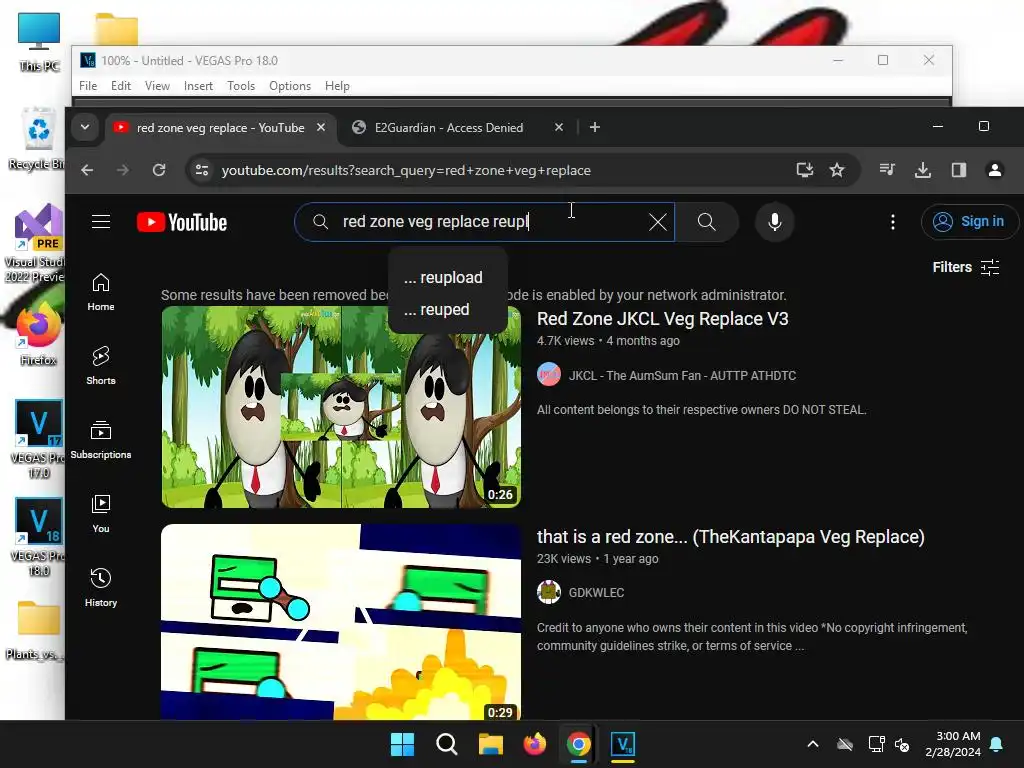Viewport: 1024px width, 768px height.
Task: Sign in to YouTube
Action: pyautogui.click(x=969, y=222)
